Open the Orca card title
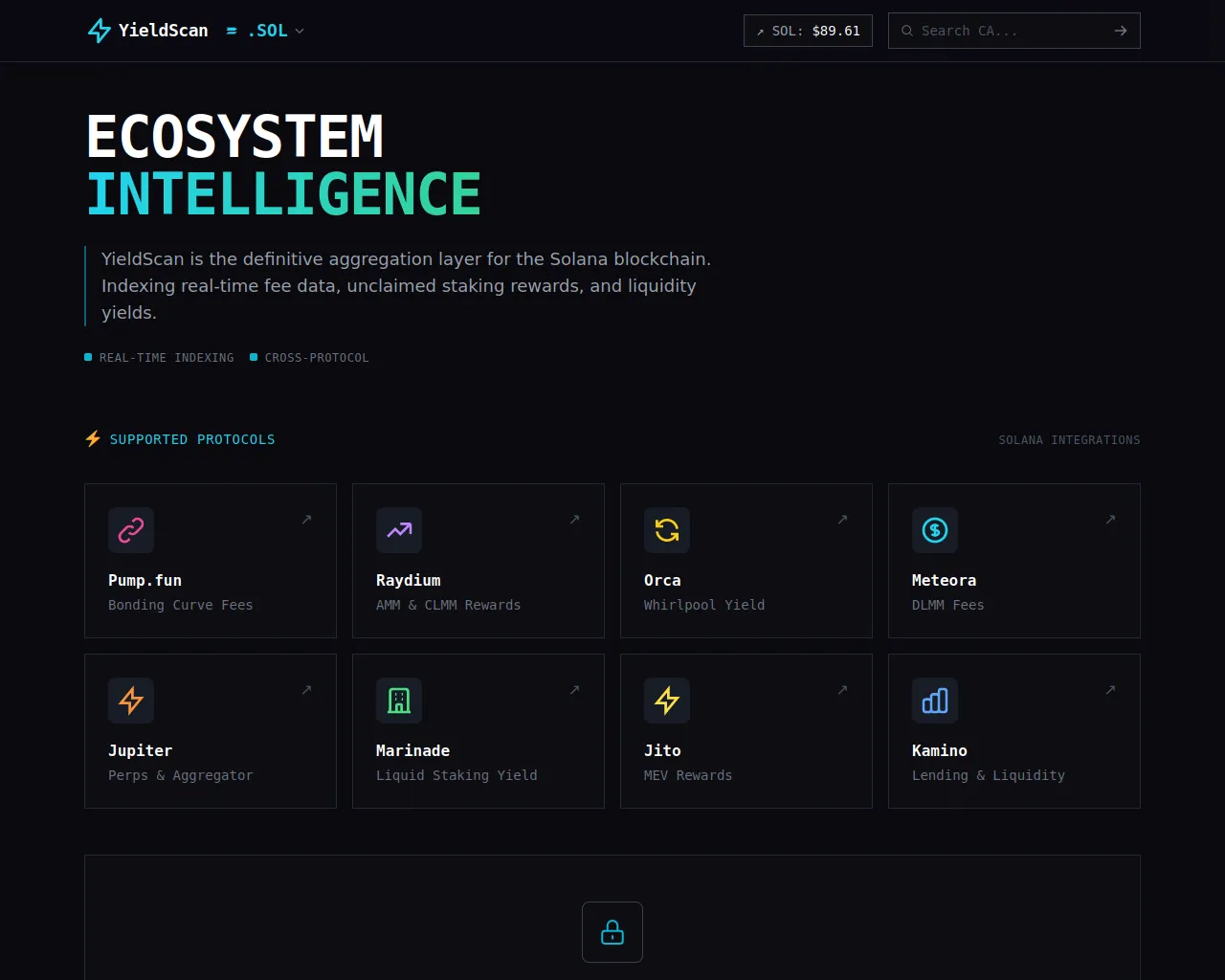The image size is (1225, 980). [662, 580]
